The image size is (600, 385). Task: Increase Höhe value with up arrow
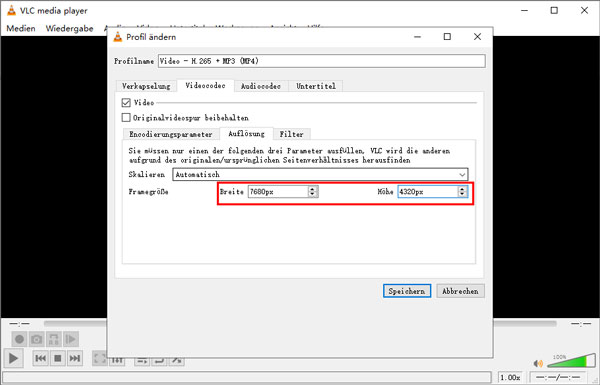click(x=463, y=189)
